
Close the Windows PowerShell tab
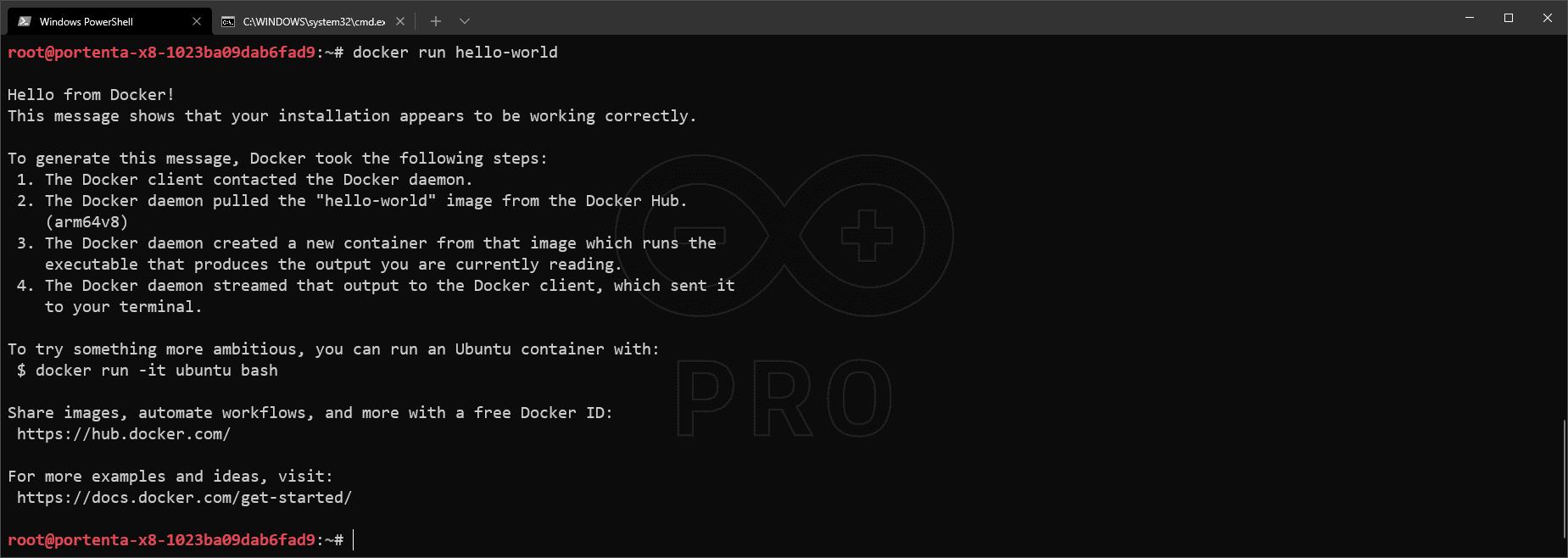pyautogui.click(x=197, y=21)
